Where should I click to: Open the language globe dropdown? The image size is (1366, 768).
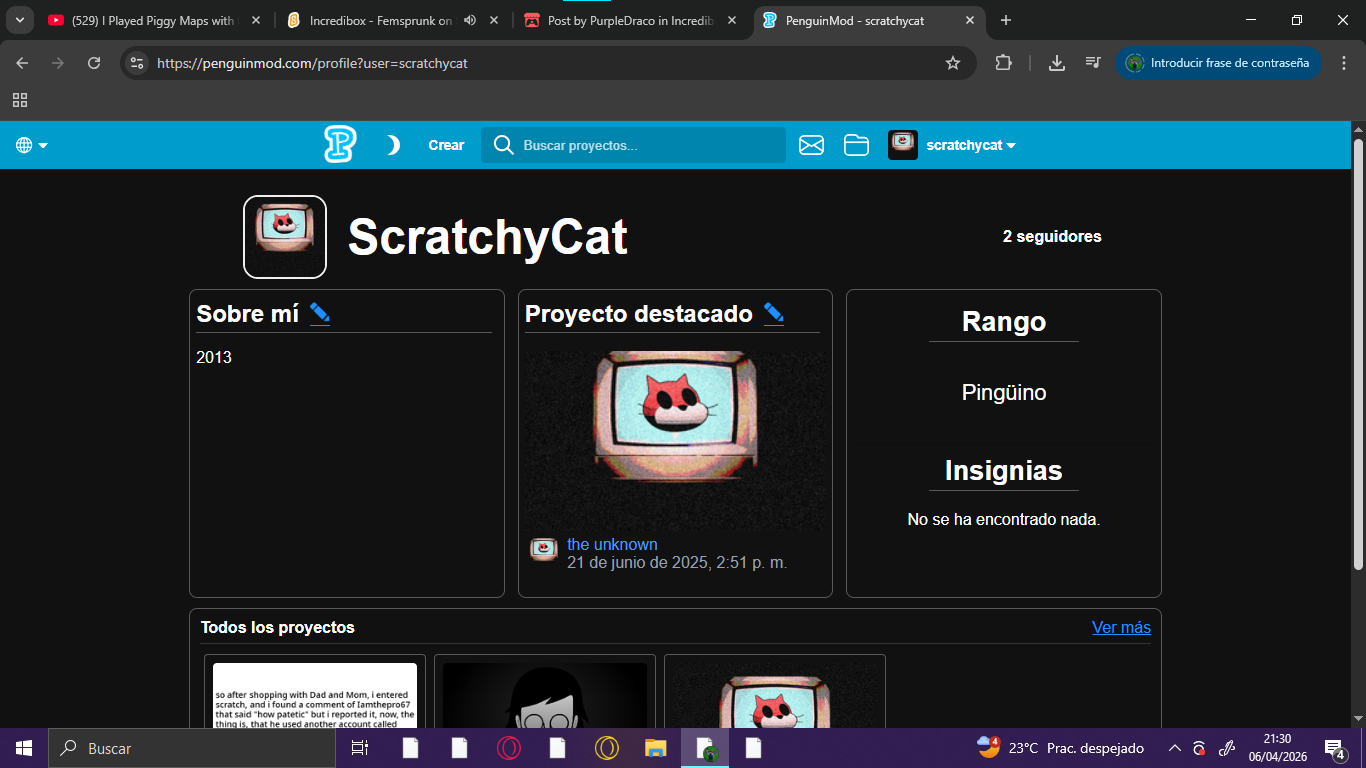coord(32,145)
